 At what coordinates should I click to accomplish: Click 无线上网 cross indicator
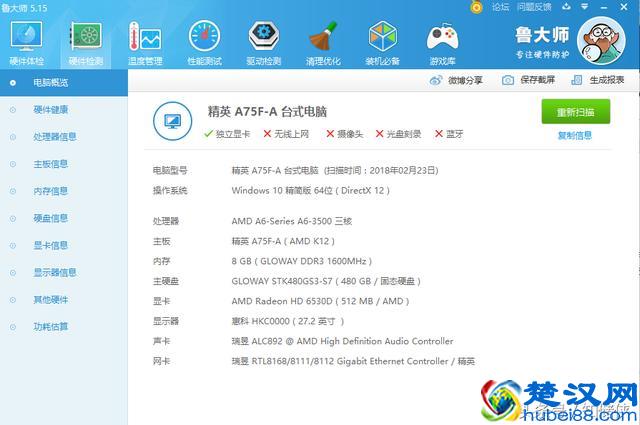pyautogui.click(x=286, y=134)
